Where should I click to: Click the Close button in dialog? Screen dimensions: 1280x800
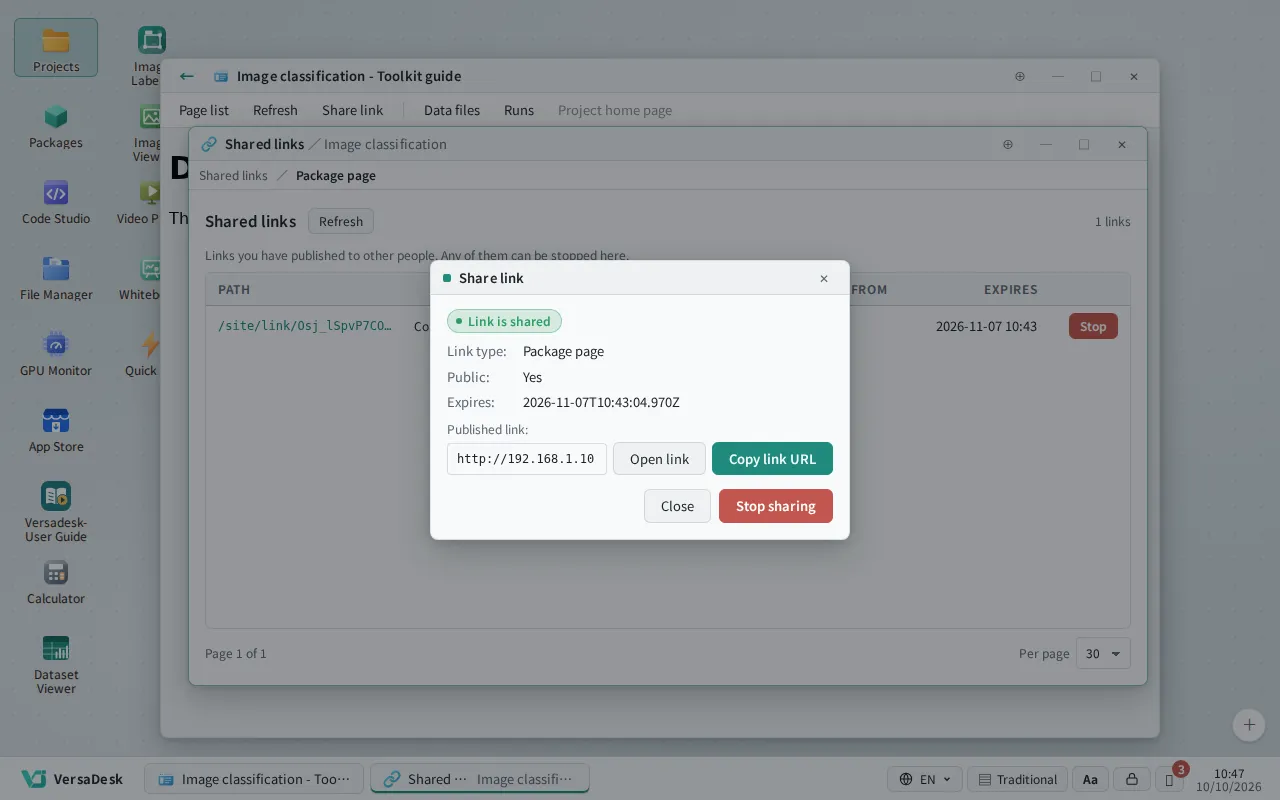tap(677, 506)
